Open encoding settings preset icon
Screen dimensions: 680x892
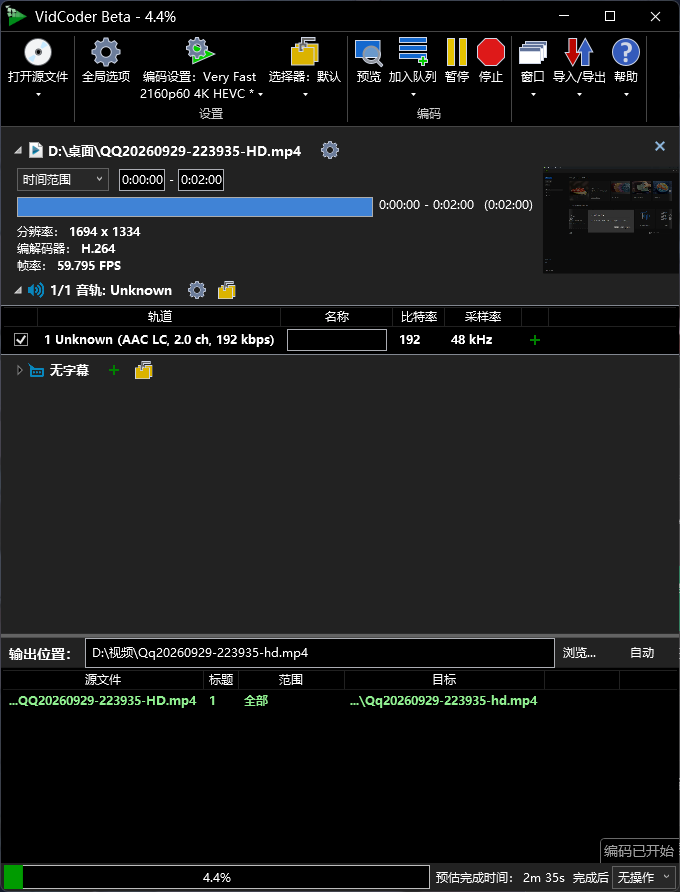[199, 51]
